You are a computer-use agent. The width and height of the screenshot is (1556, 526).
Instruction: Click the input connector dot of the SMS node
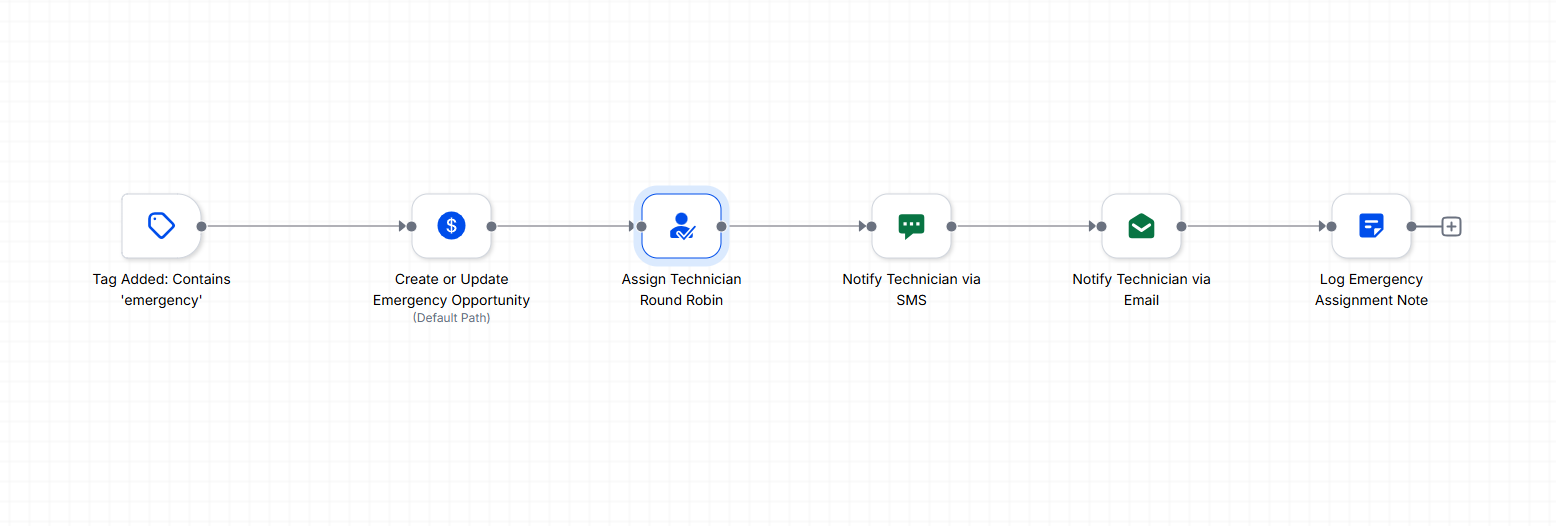coord(871,226)
